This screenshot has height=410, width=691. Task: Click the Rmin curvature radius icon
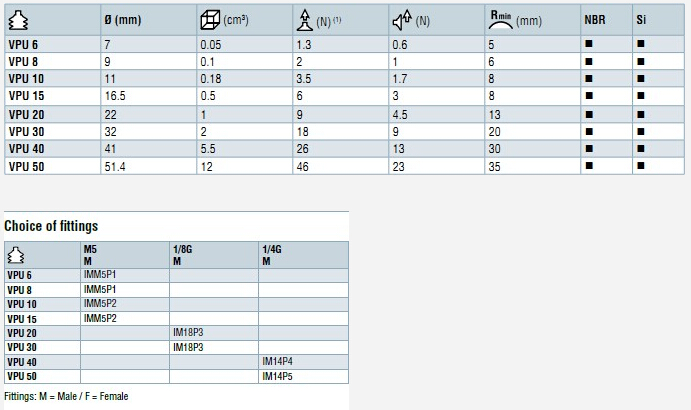[x=501, y=17]
